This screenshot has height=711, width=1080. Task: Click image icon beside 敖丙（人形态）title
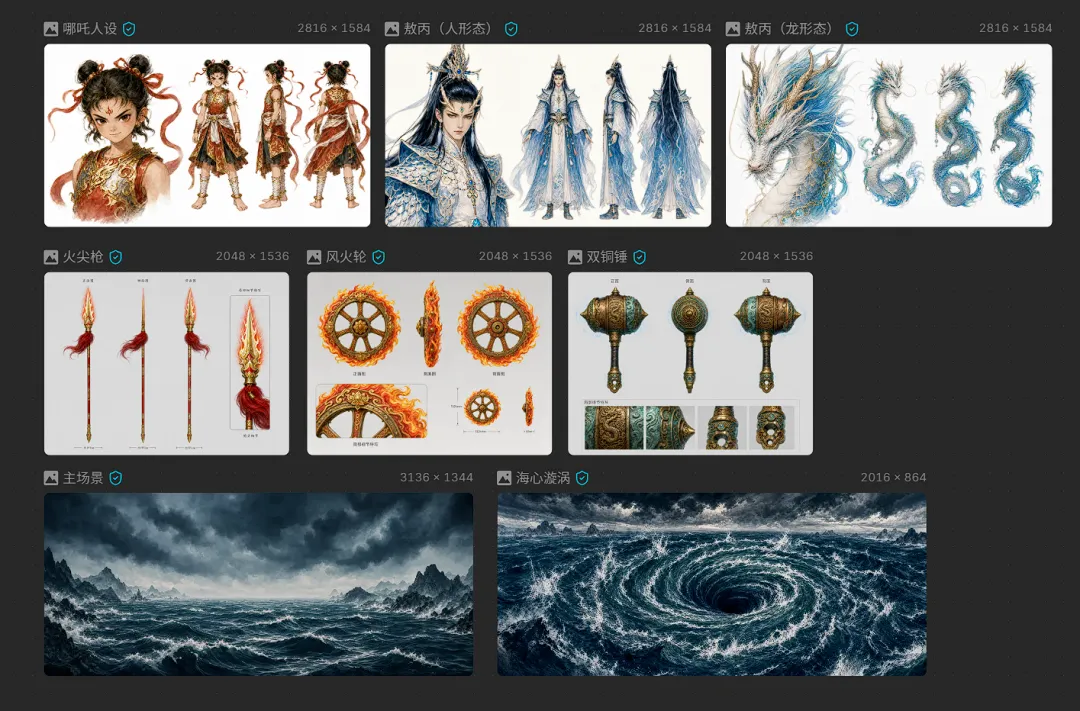click(392, 29)
